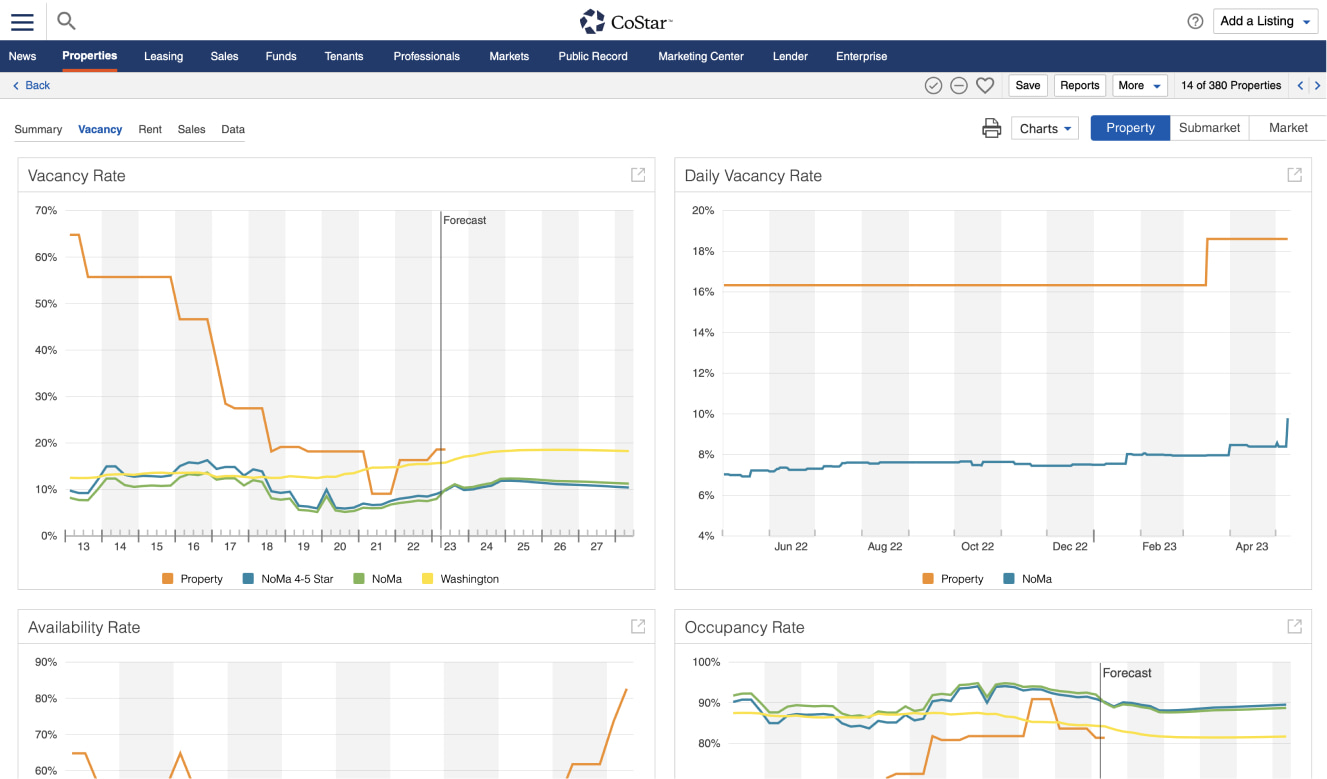The image size is (1327, 779).
Task: Go Back to the previous page
Action: click(x=31, y=86)
